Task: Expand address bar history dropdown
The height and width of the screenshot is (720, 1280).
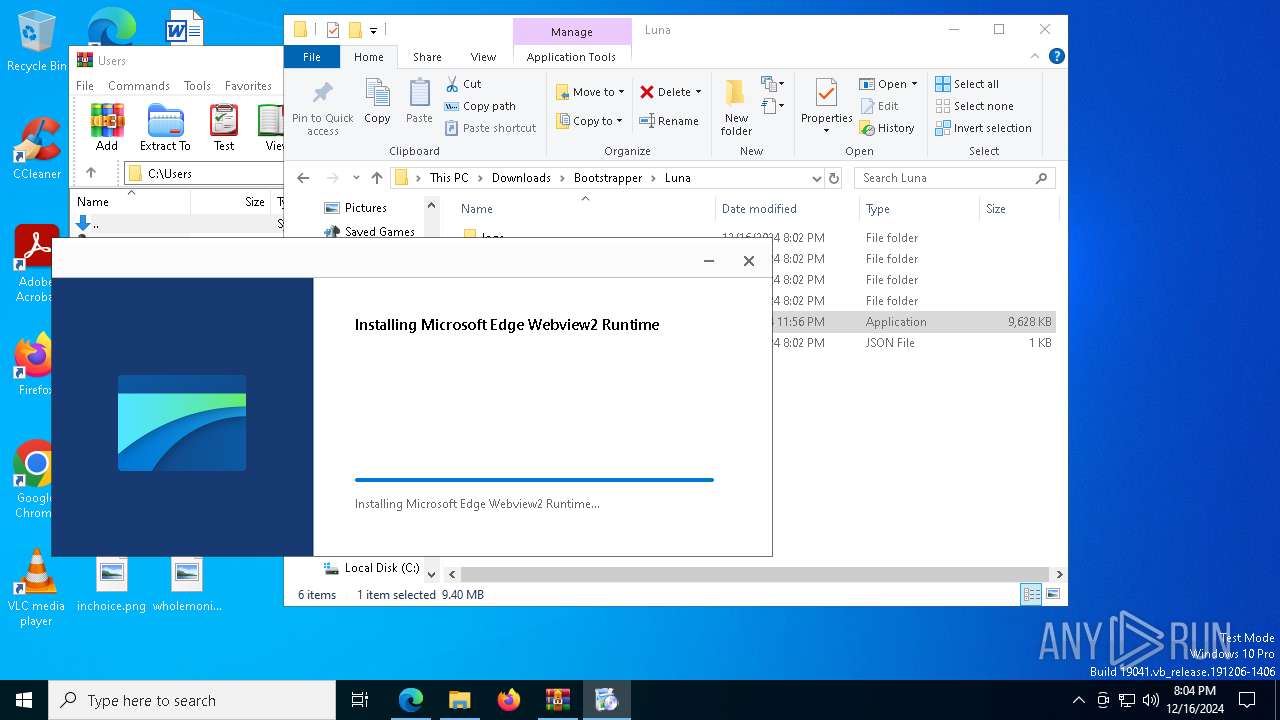Action: click(x=816, y=178)
